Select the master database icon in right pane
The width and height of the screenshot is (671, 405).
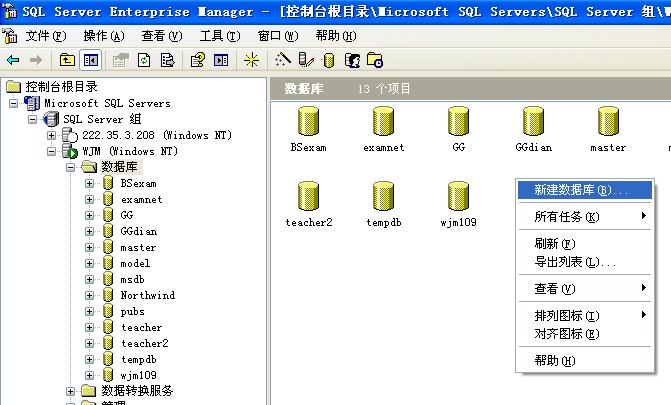[608, 129]
